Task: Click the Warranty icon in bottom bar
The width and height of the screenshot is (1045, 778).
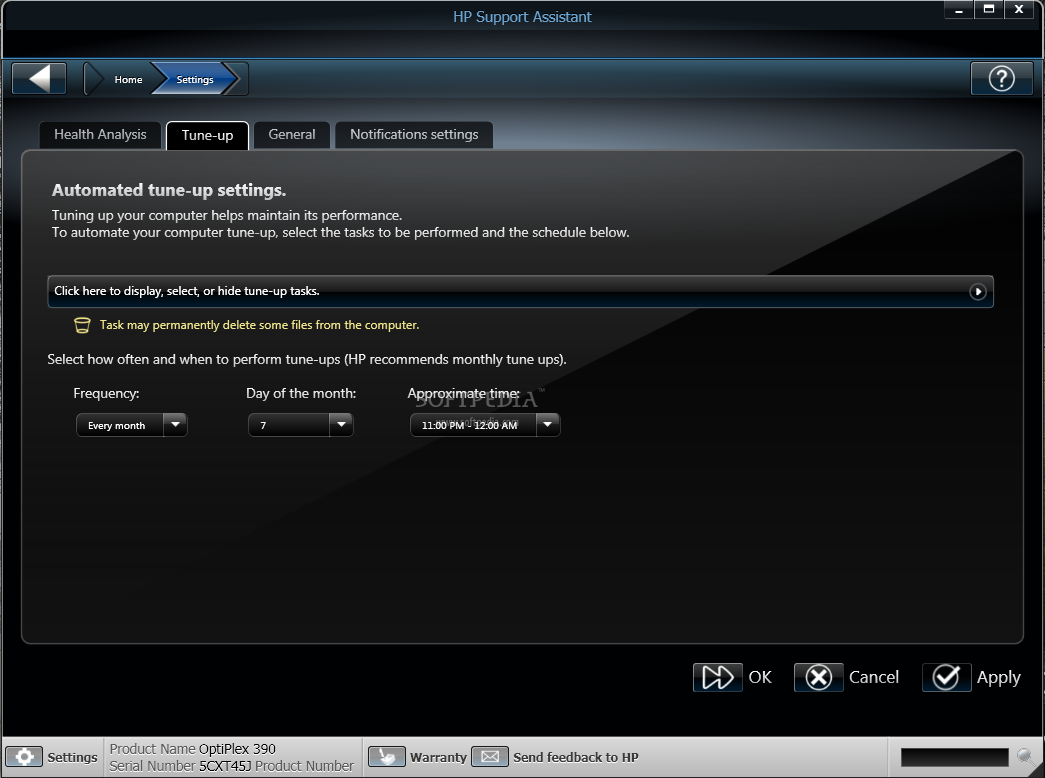Action: [x=387, y=757]
